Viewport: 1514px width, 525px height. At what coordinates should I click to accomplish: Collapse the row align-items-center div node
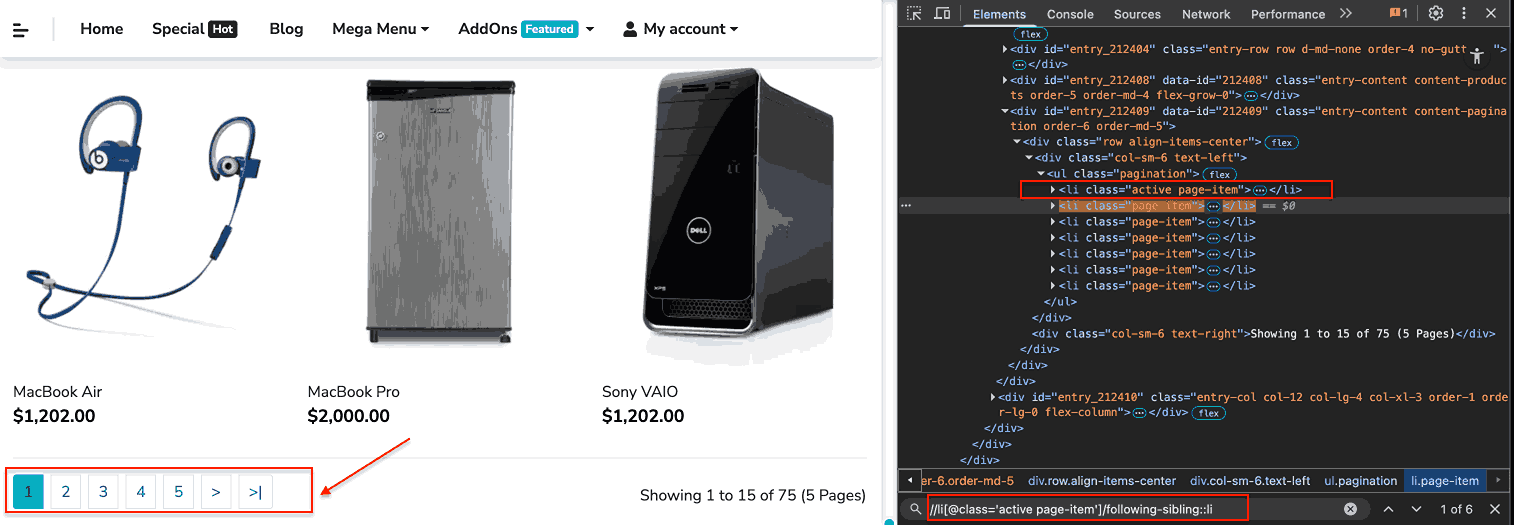click(x=1017, y=142)
